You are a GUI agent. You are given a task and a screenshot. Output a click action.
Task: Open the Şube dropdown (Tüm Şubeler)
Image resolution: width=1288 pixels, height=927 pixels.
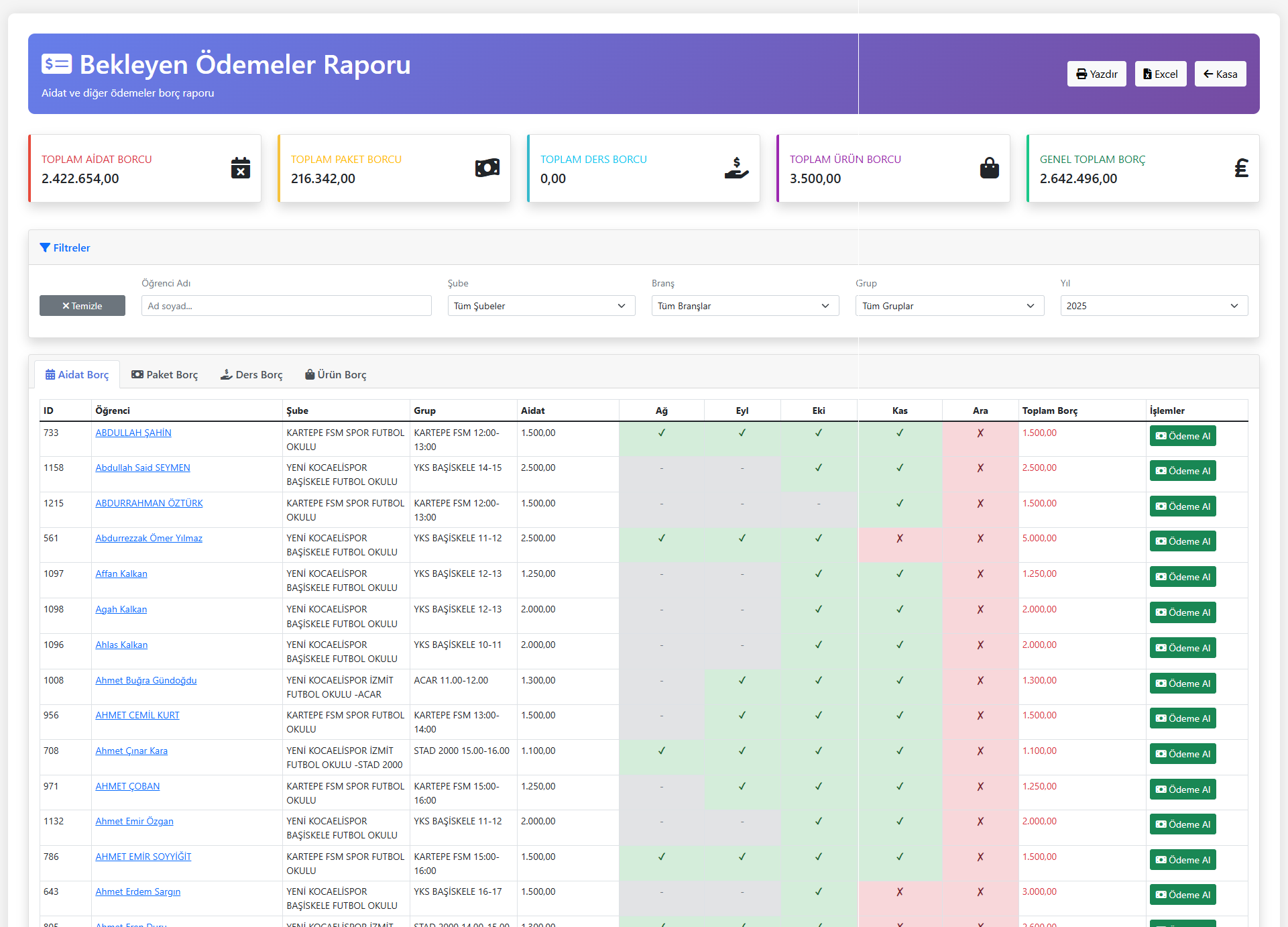541,306
